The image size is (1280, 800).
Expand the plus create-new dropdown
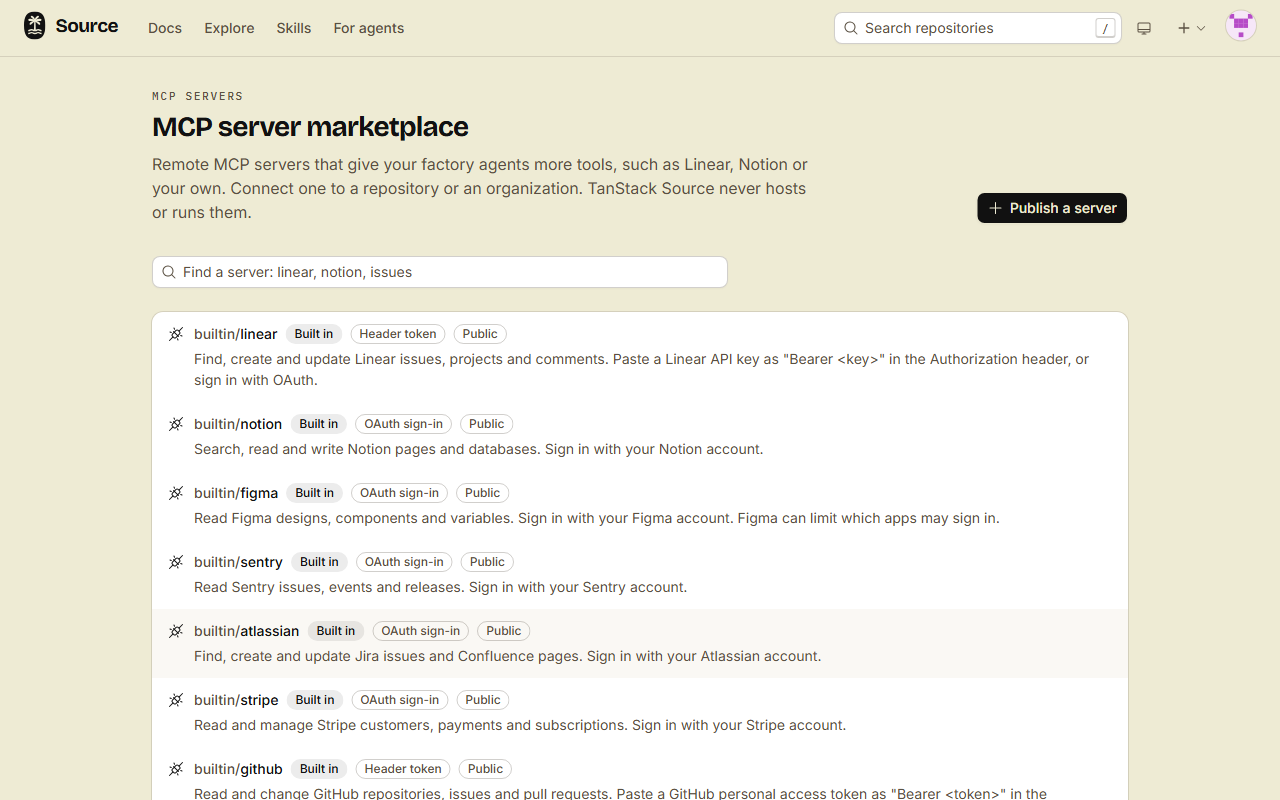click(x=1191, y=28)
